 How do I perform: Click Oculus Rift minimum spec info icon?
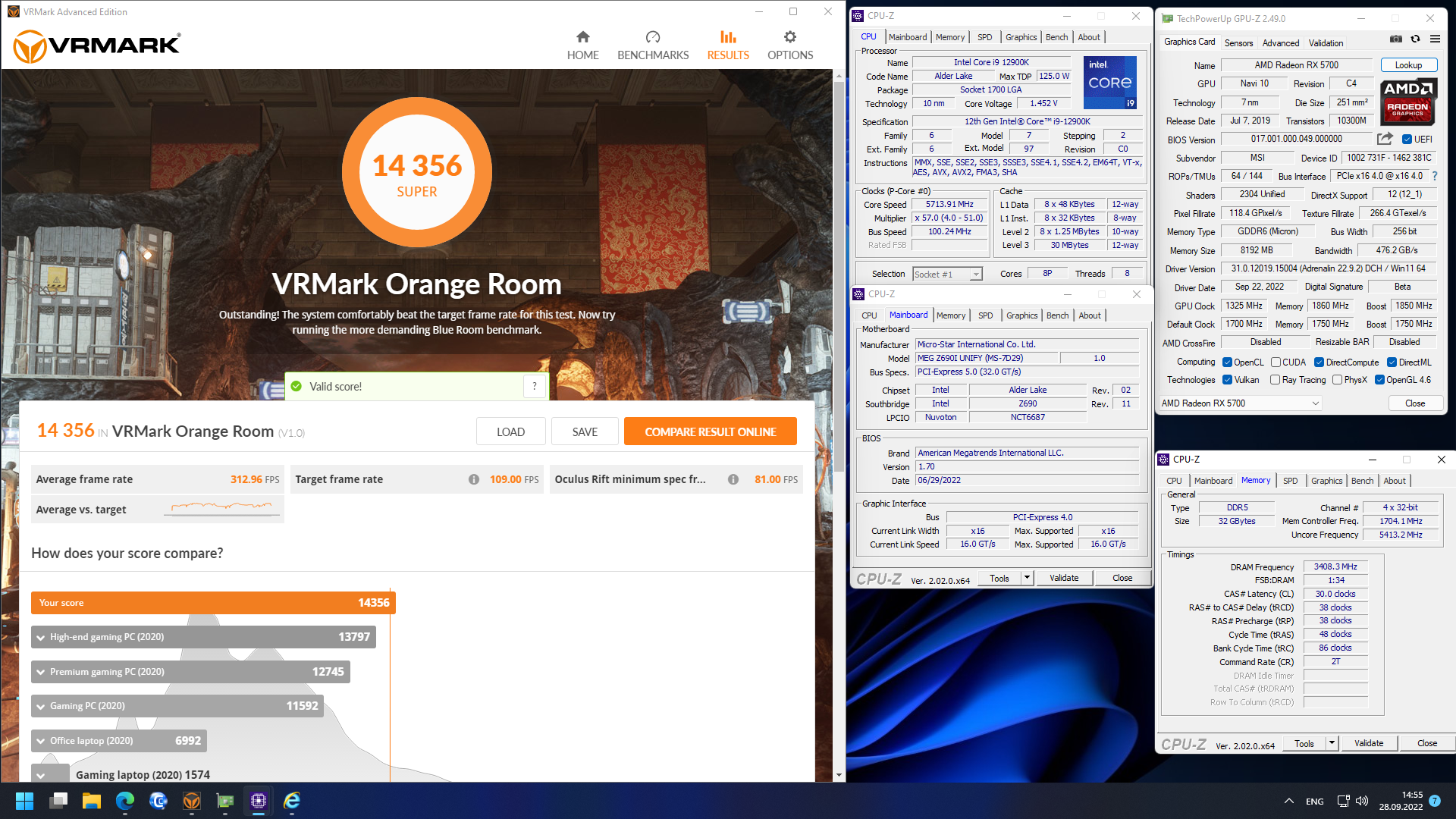coord(733,479)
